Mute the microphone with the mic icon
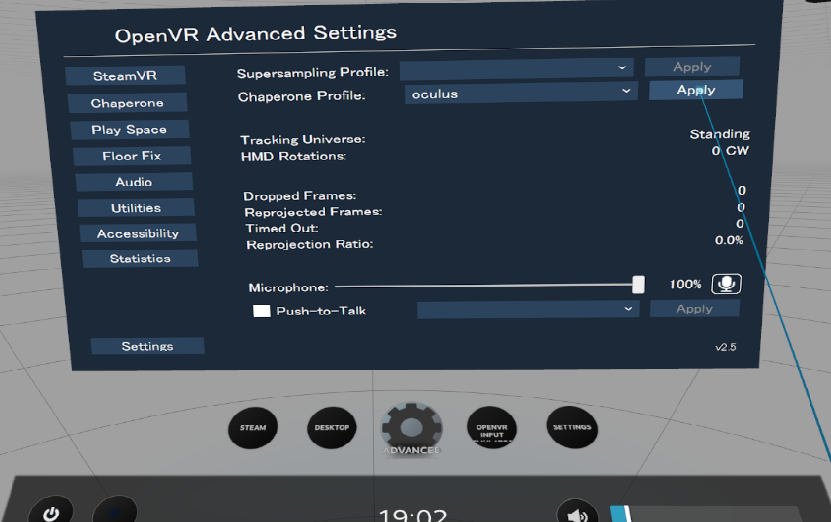Viewport: 831px width, 522px height. pyautogui.click(x=726, y=284)
